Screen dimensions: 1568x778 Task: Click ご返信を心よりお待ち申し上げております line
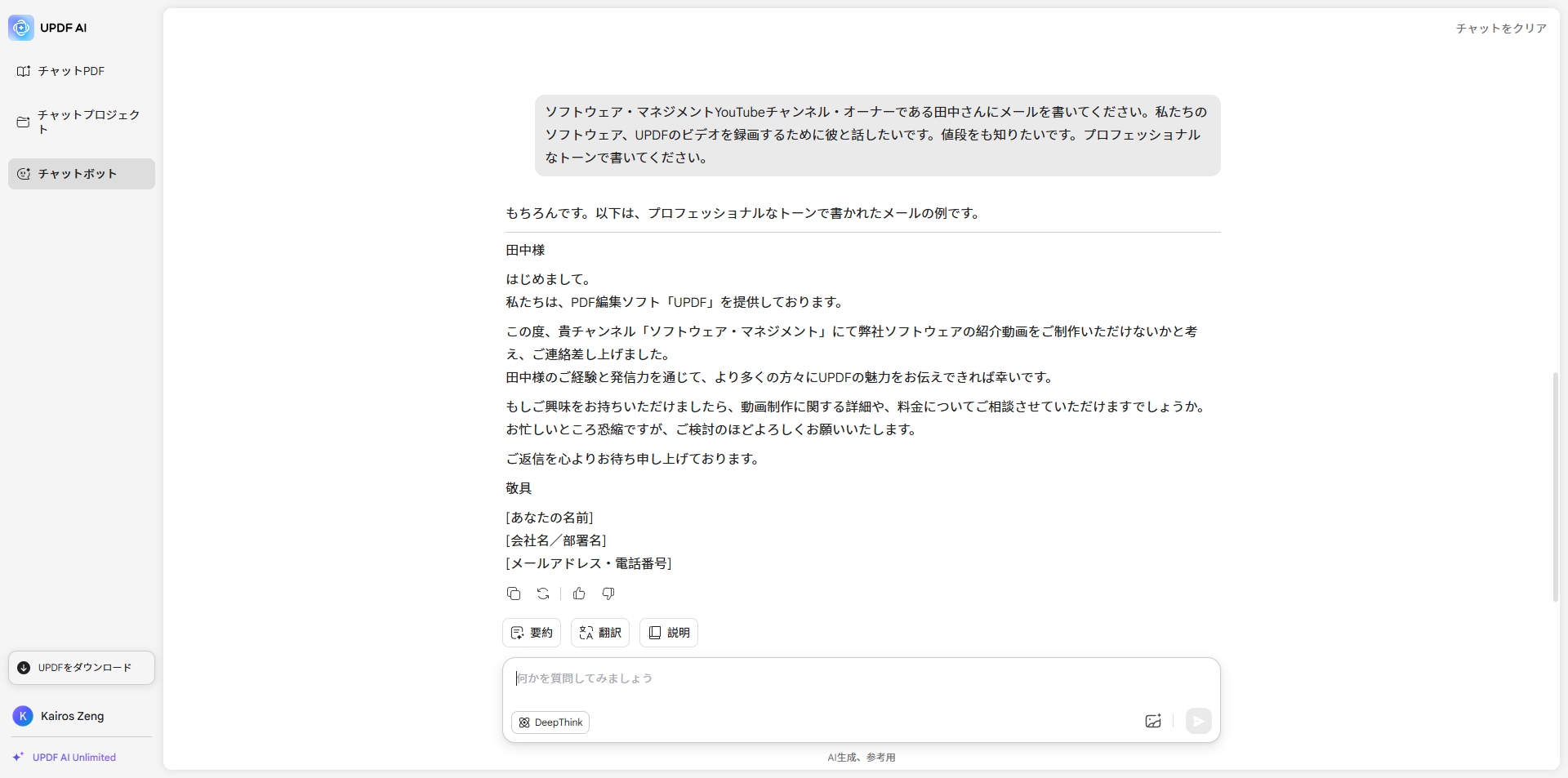tap(634, 459)
